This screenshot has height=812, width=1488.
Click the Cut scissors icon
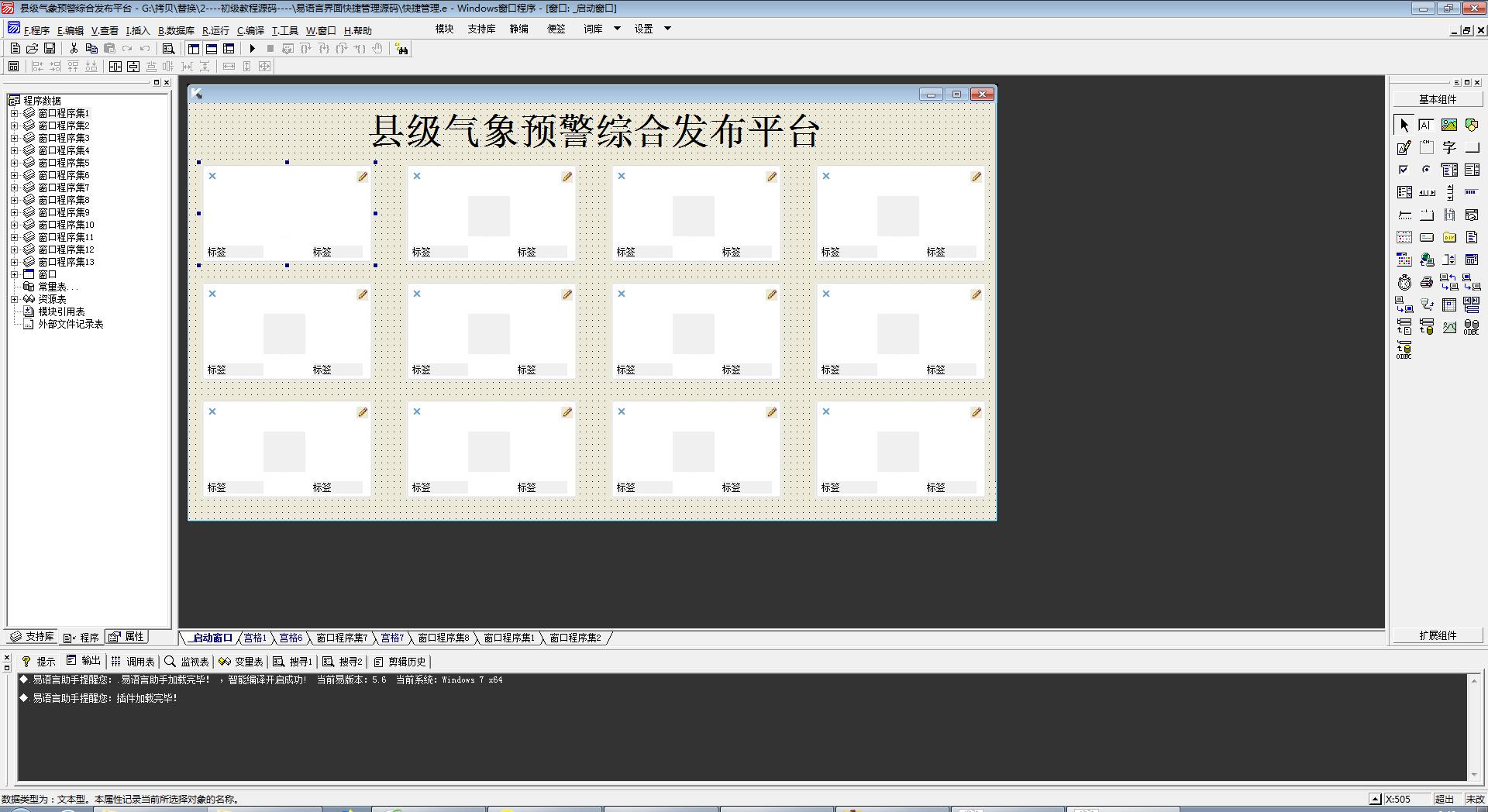[74, 48]
